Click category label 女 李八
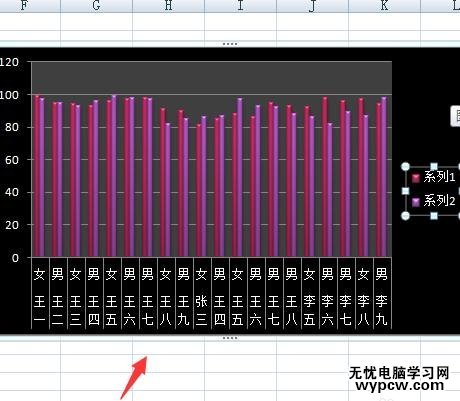 [x=363, y=297]
